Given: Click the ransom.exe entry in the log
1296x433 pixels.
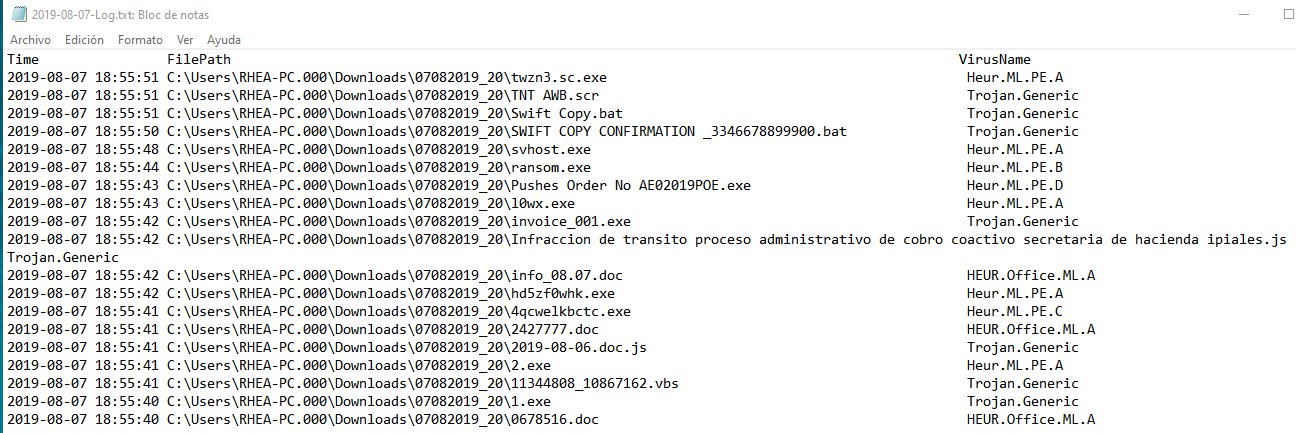Looking at the screenshot, I should (x=551, y=167).
